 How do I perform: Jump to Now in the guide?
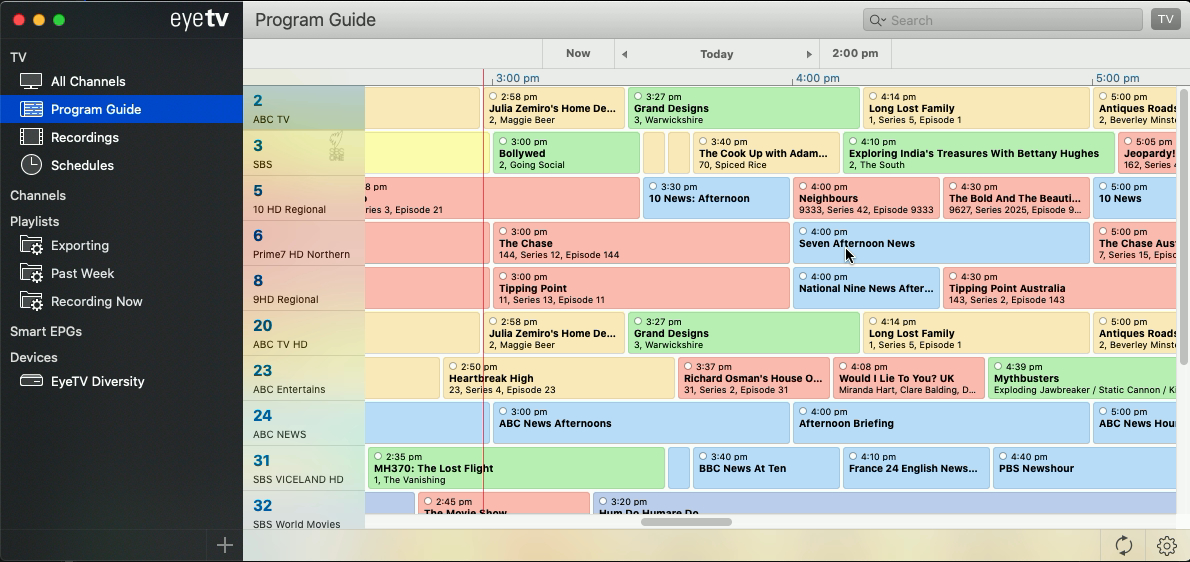point(578,53)
